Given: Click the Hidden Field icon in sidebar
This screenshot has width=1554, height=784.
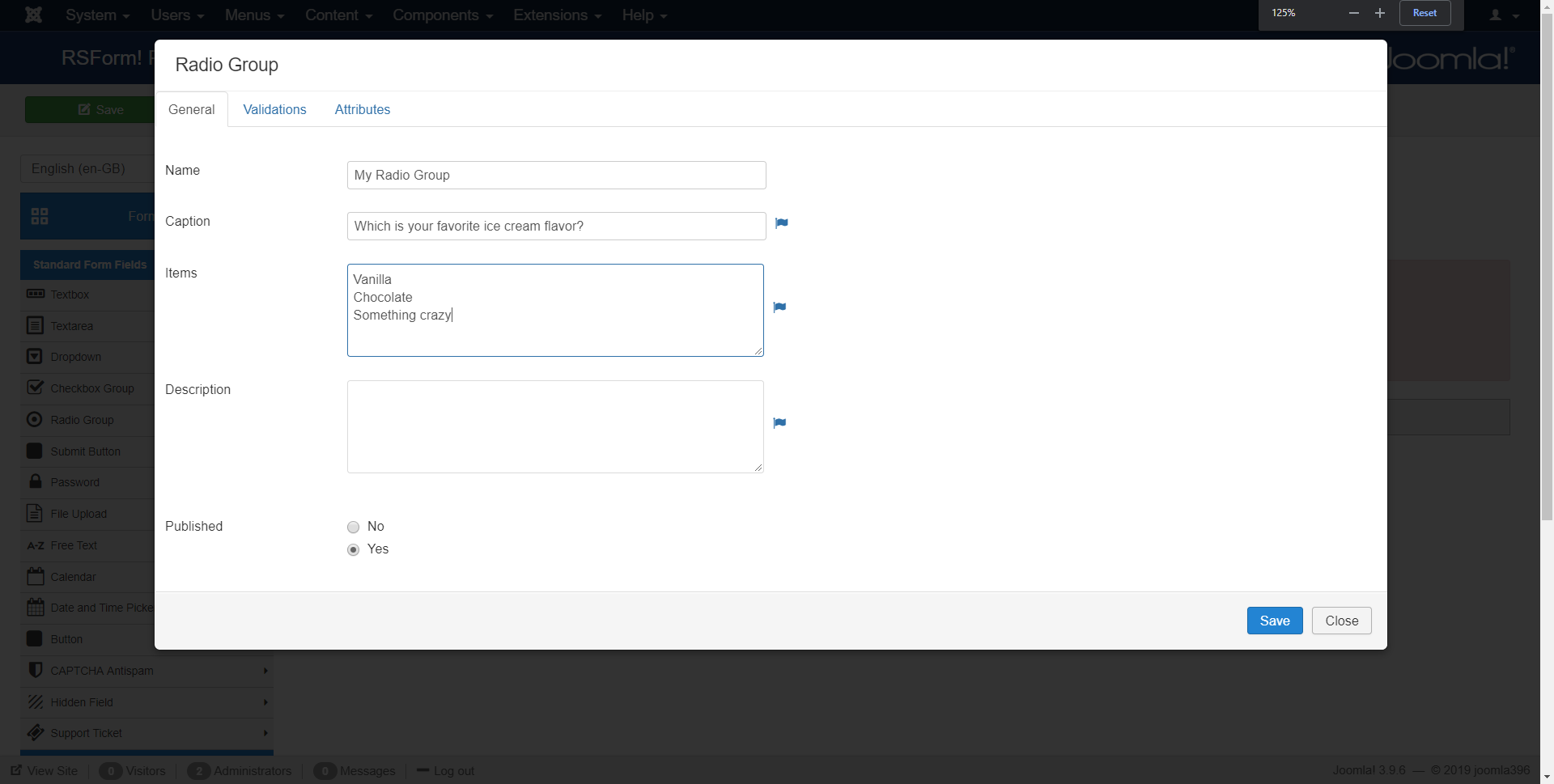Looking at the screenshot, I should (35, 702).
